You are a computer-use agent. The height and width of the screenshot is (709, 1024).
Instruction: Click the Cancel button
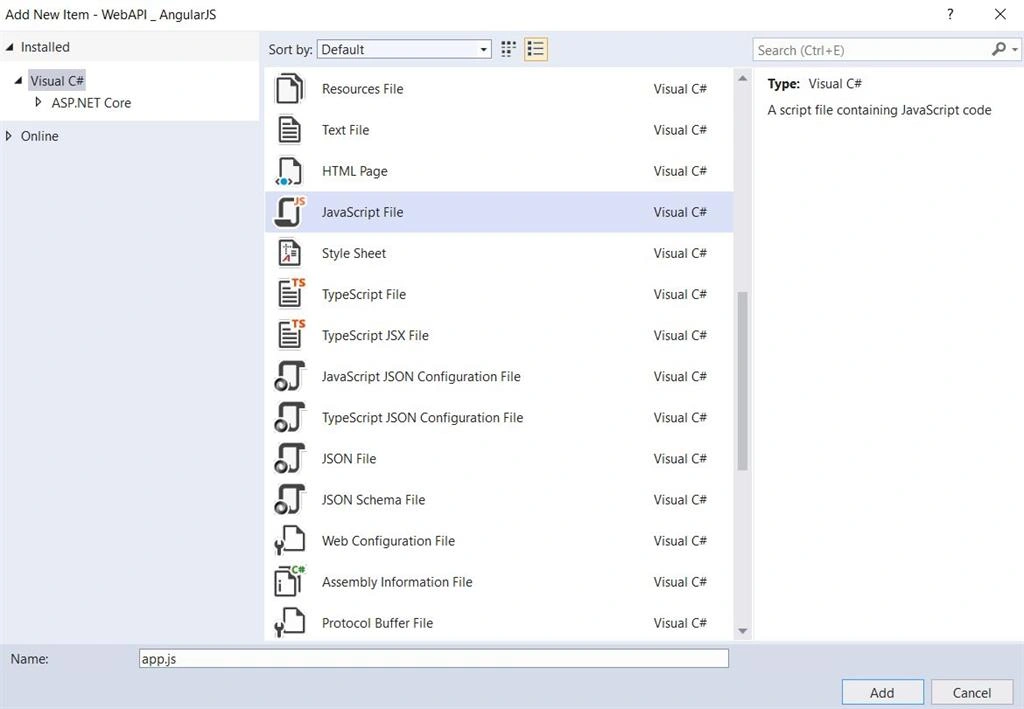pos(972,693)
